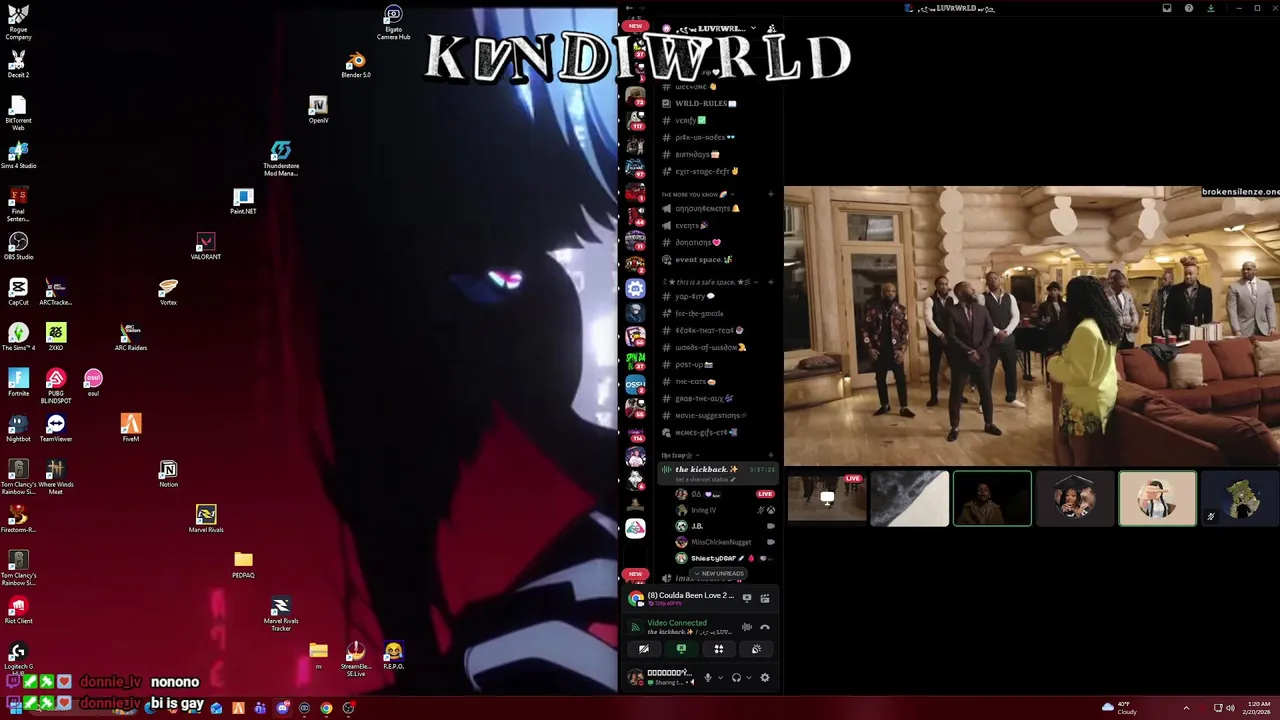Open OBS Studio desktop shortcut
This screenshot has width=1280, height=720.
18,246
